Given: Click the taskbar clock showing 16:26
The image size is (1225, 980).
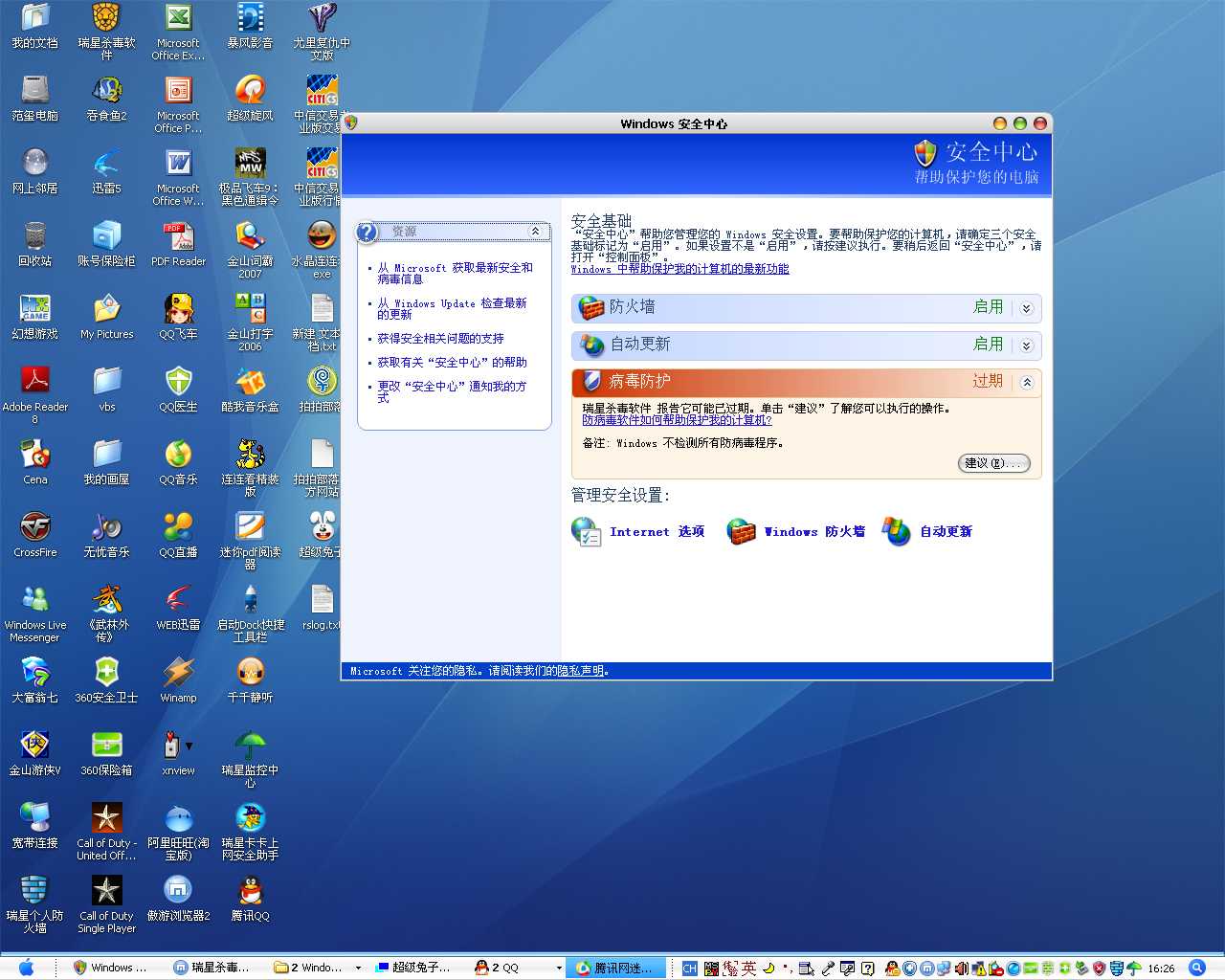Looking at the screenshot, I should coord(1161,969).
